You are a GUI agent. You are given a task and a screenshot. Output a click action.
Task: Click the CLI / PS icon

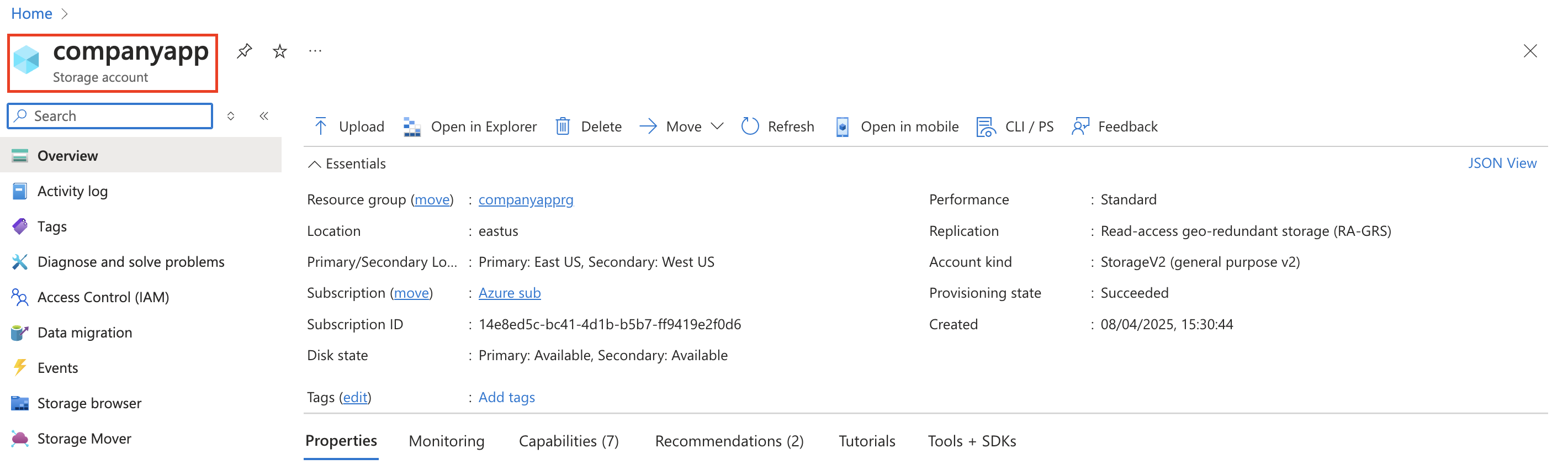pos(986,126)
